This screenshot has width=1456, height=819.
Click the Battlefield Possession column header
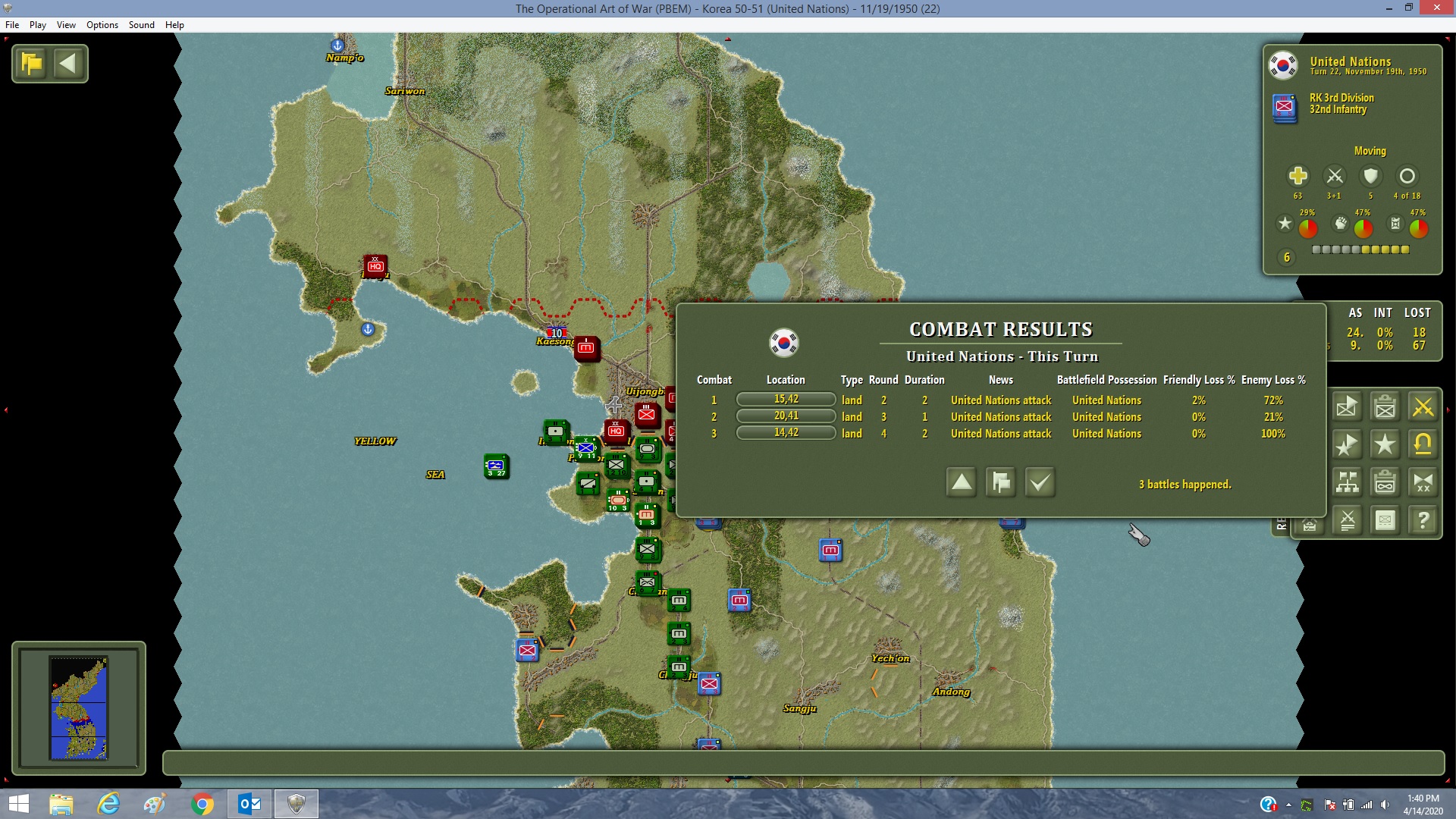1107,380
